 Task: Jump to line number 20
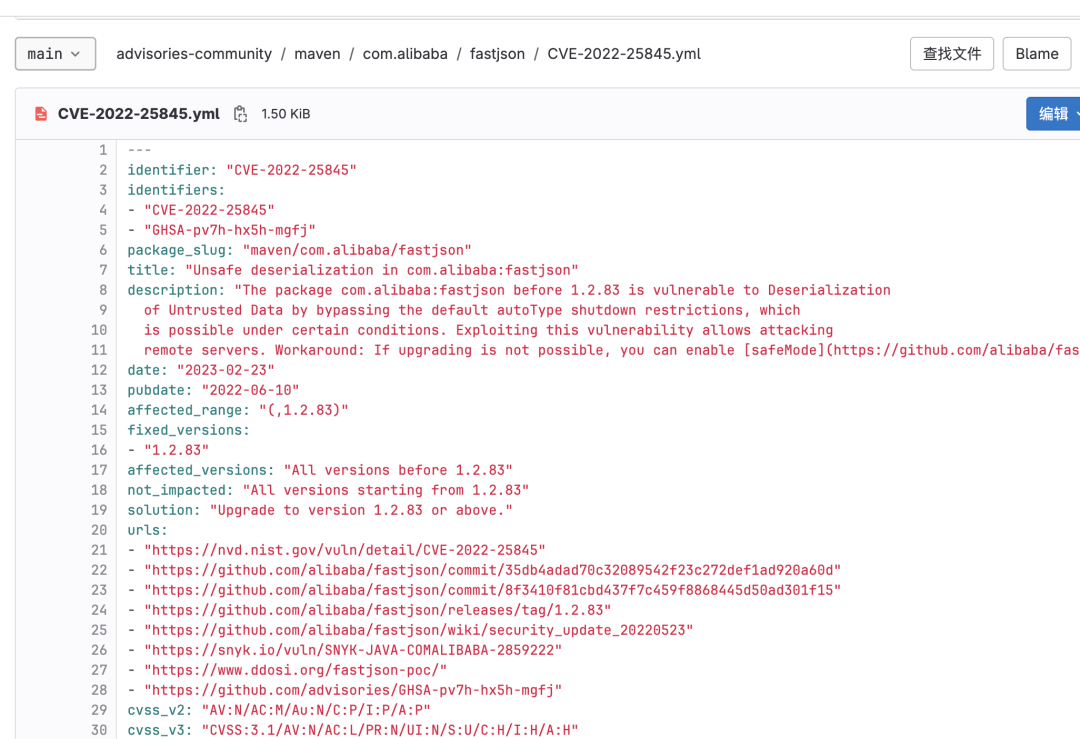click(99, 530)
